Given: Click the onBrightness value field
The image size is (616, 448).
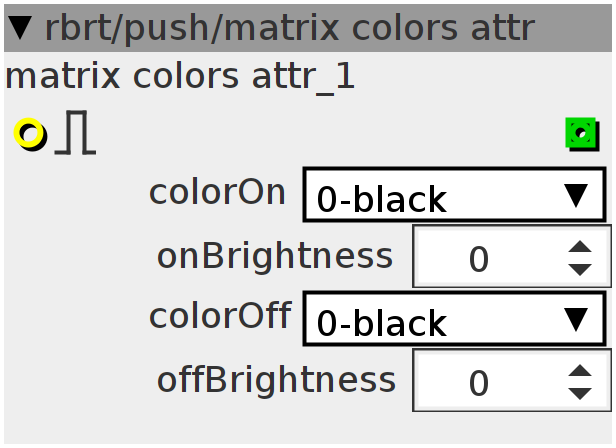Looking at the screenshot, I should click(512, 257).
